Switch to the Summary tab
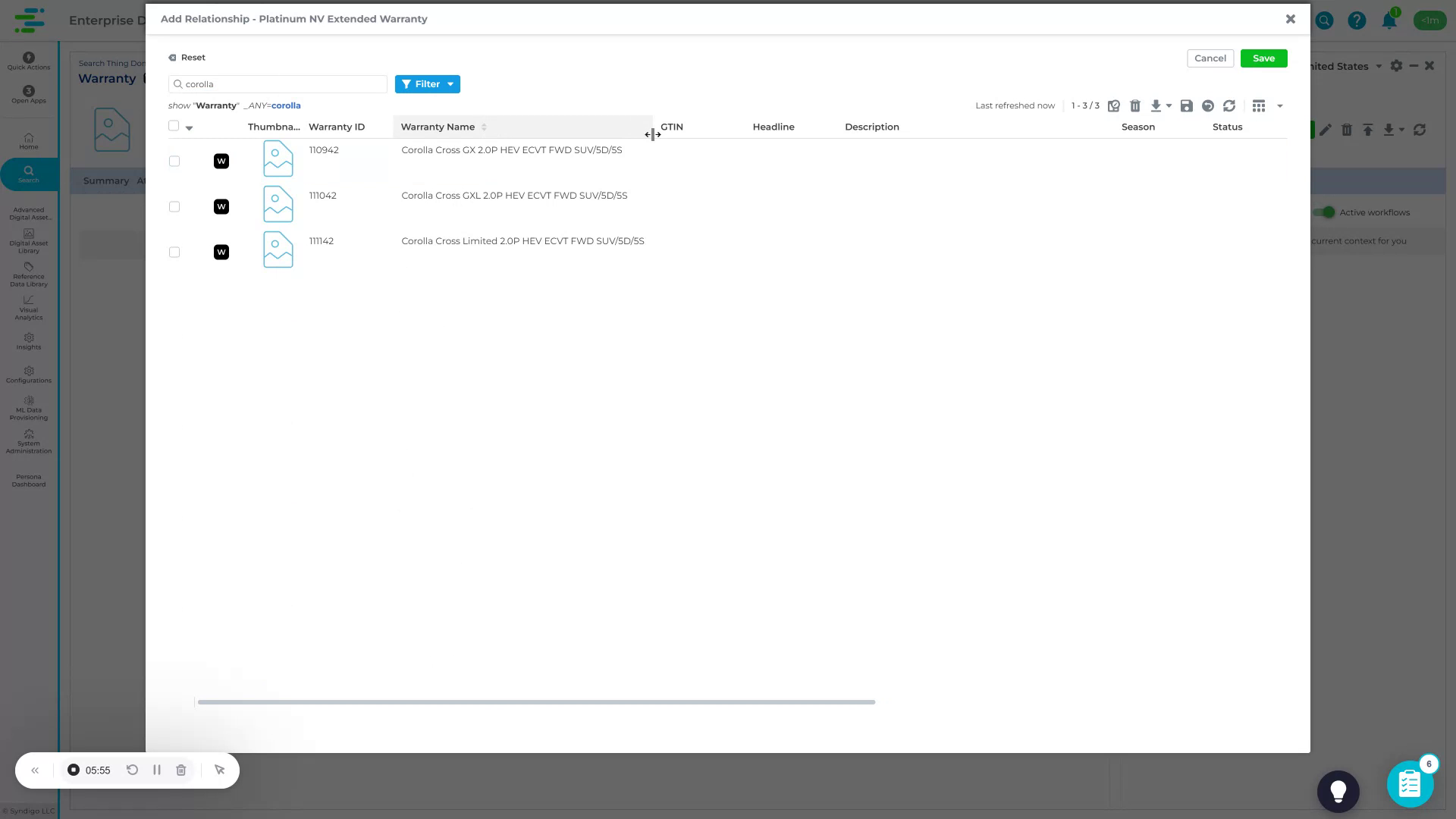The height and width of the screenshot is (819, 1456). 105,180
